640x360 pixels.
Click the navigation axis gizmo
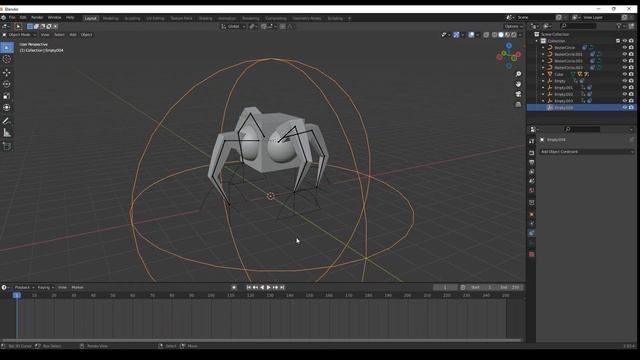point(509,56)
